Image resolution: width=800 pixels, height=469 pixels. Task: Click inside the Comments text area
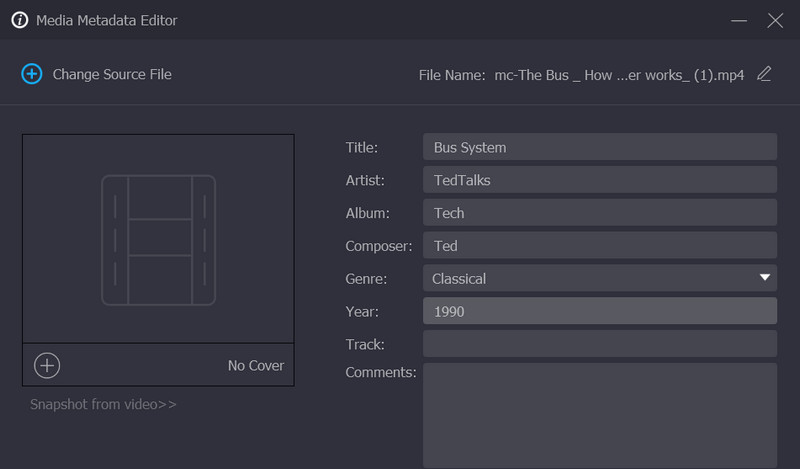[599, 415]
